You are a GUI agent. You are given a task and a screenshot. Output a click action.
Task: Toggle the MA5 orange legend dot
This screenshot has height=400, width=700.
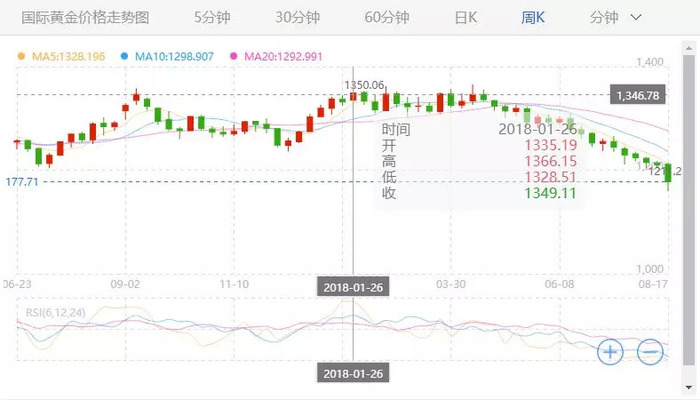point(21,56)
